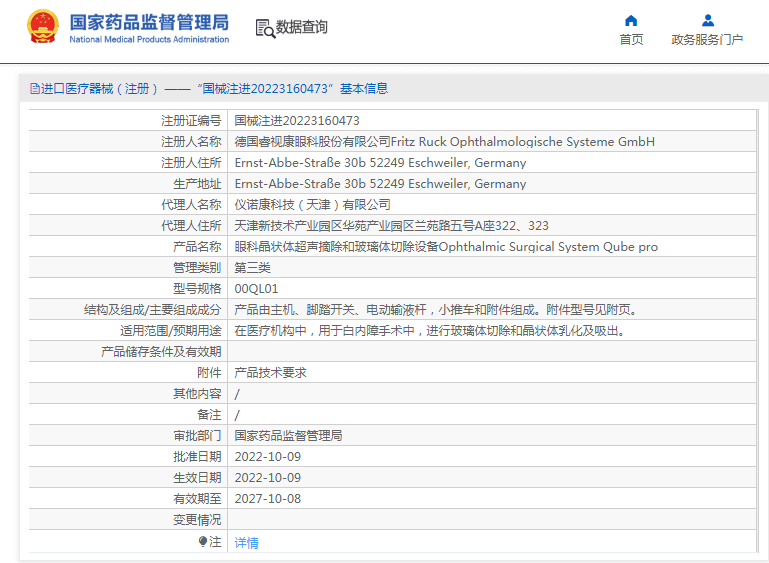Click the 适用范围/预期用途 label
This screenshot has height=563, width=769.
tap(171, 331)
